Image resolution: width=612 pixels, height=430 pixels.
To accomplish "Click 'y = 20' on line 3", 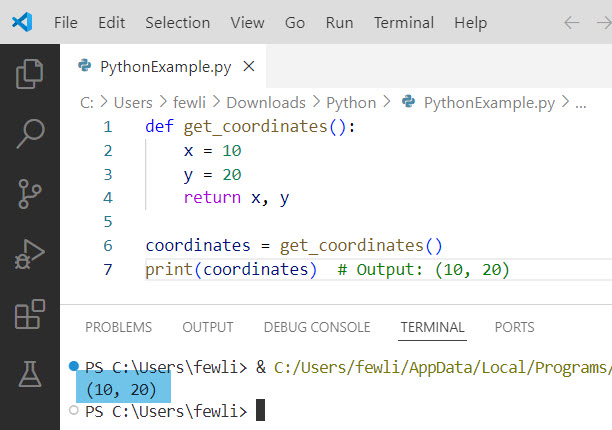I will (213, 175).
